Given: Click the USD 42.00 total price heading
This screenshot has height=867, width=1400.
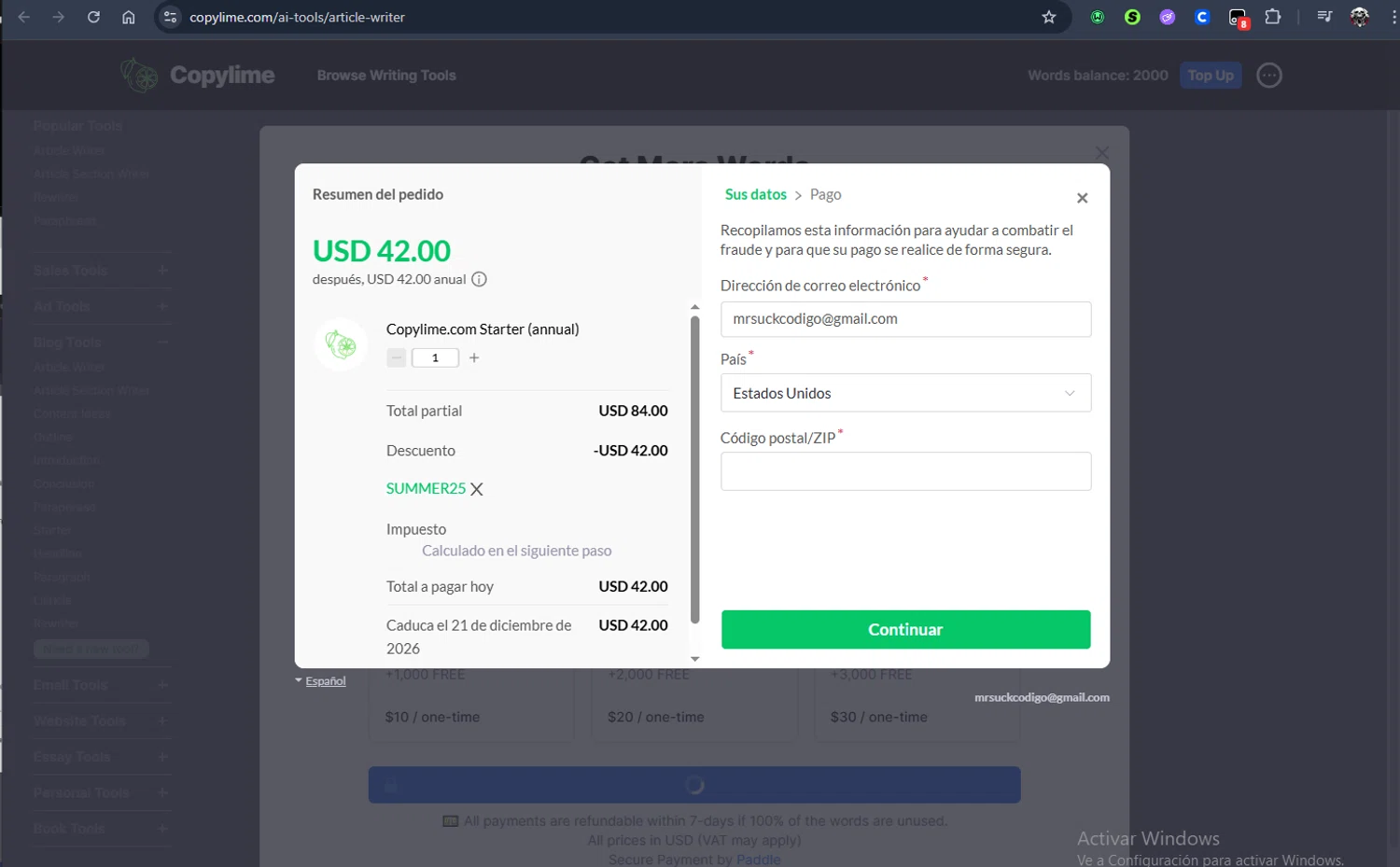Looking at the screenshot, I should 382,251.
